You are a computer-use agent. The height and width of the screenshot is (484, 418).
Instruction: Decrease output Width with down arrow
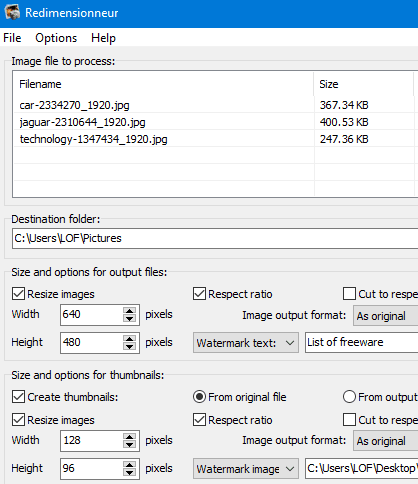(129, 318)
